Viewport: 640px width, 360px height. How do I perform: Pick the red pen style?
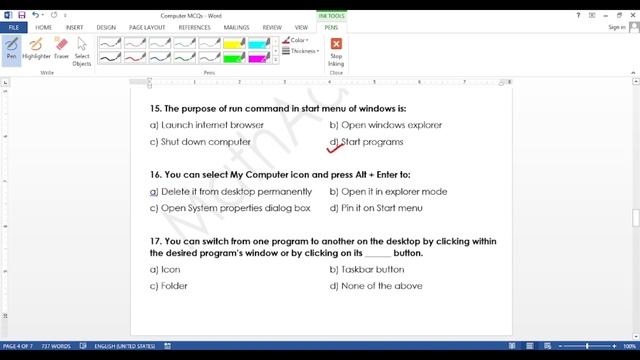tap(135, 58)
